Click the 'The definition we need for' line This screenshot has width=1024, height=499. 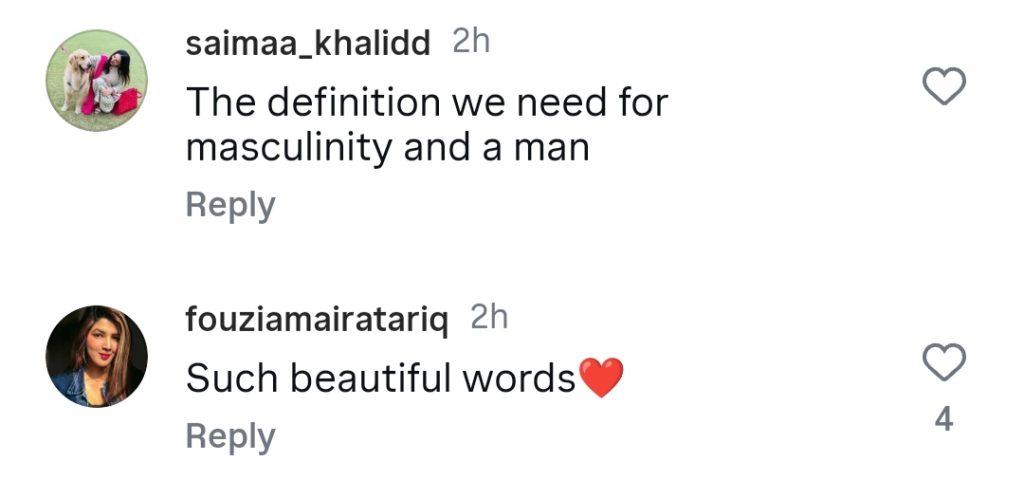click(427, 101)
